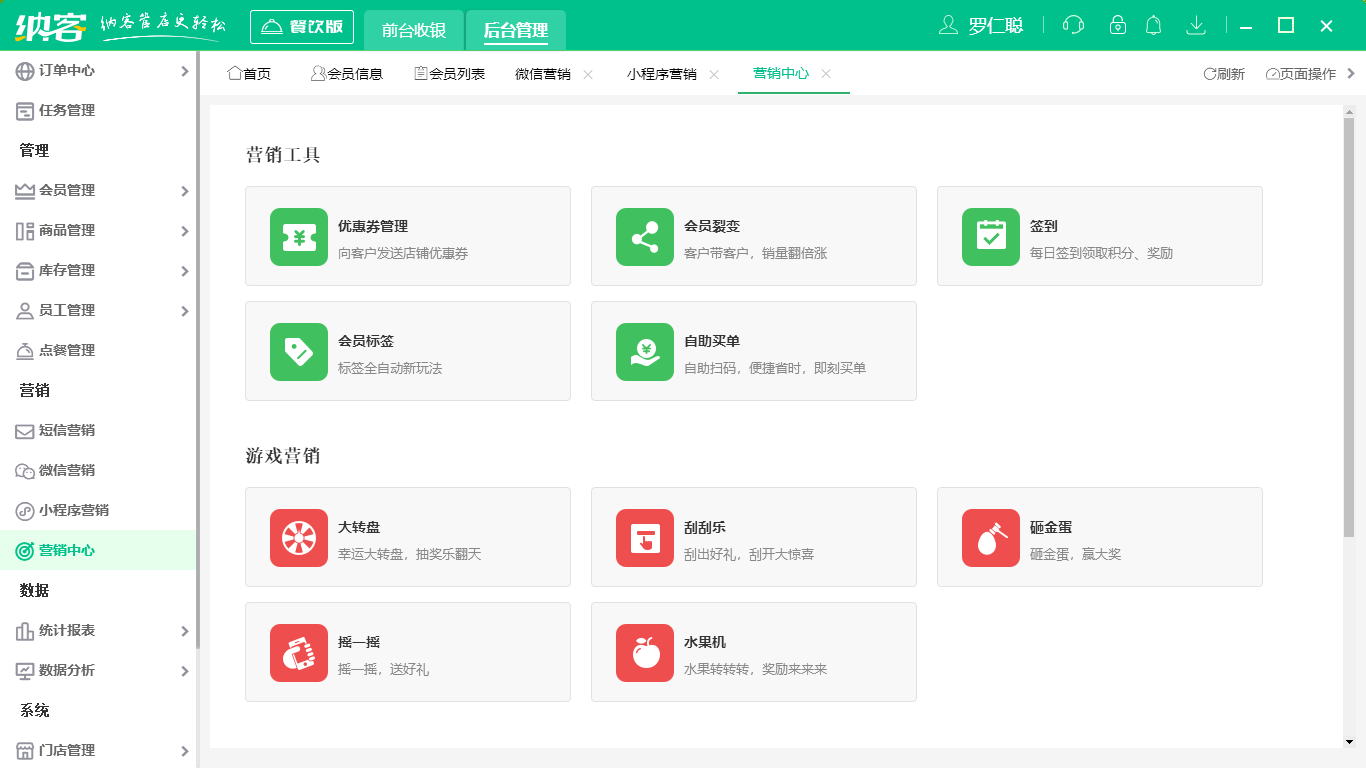Open the 摇一摇 shake game icon
Screen dimensions: 1366x768
[298, 652]
